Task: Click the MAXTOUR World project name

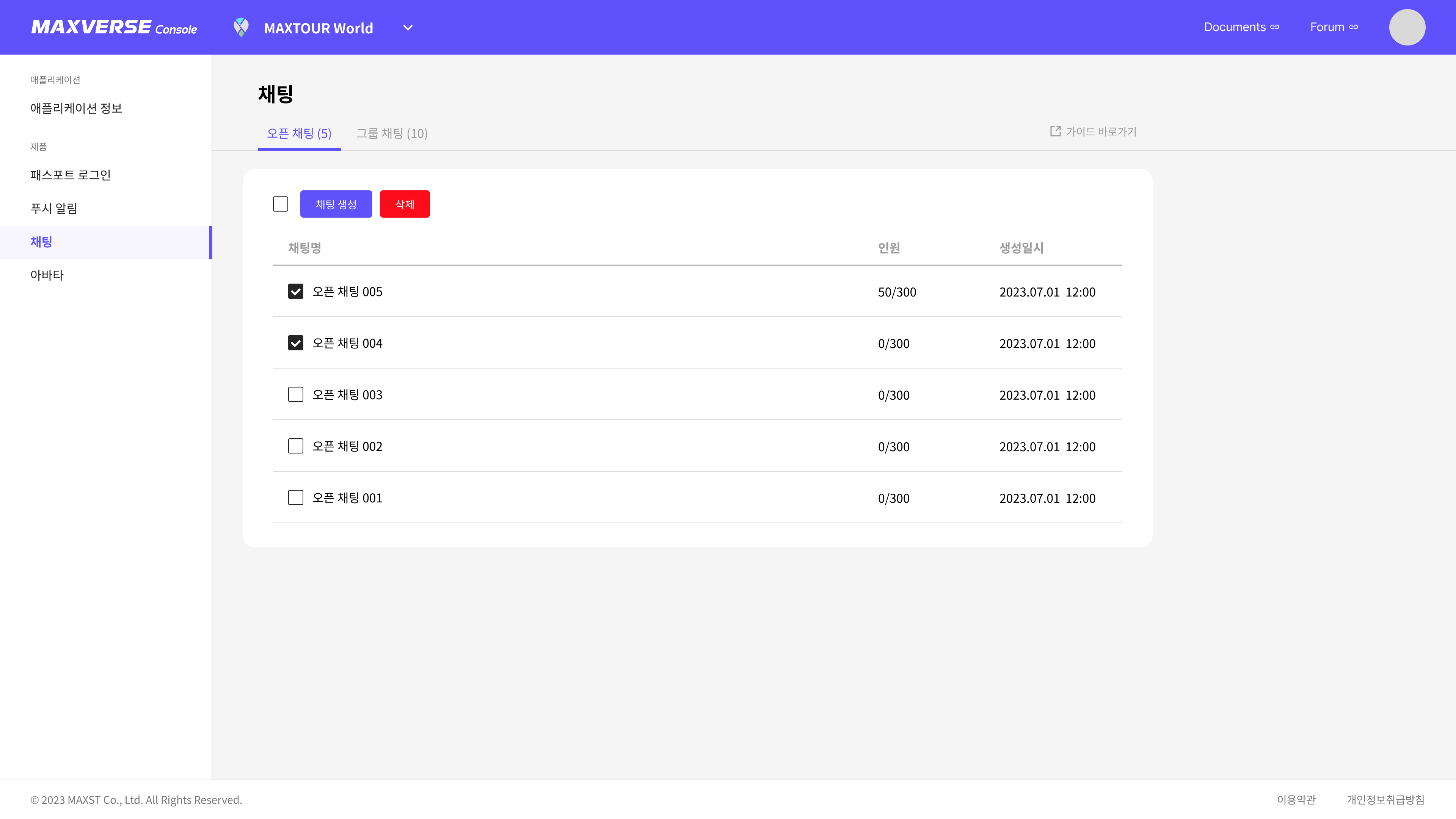Action: tap(318, 28)
